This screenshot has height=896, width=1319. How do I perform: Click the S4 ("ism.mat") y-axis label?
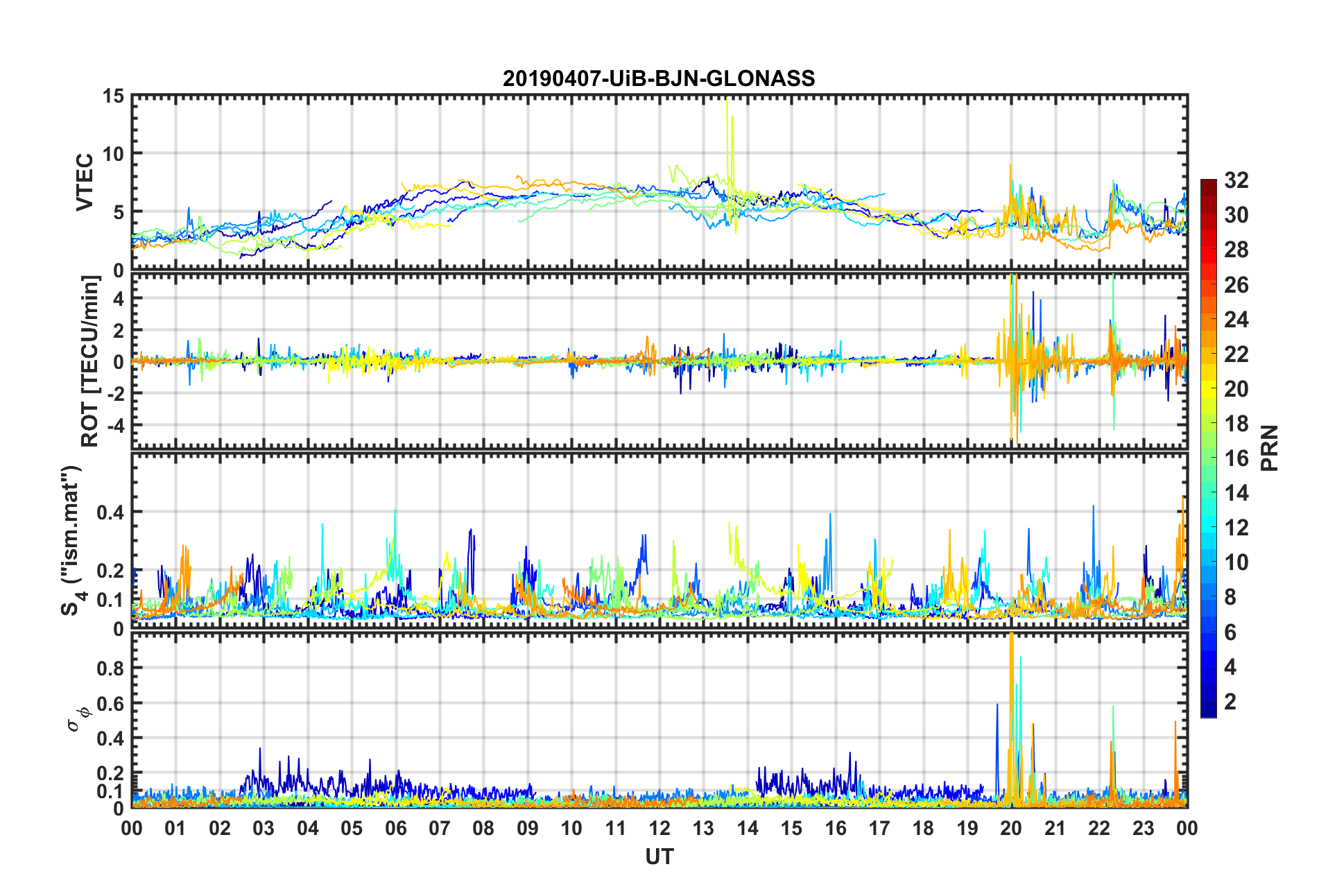click(71, 540)
